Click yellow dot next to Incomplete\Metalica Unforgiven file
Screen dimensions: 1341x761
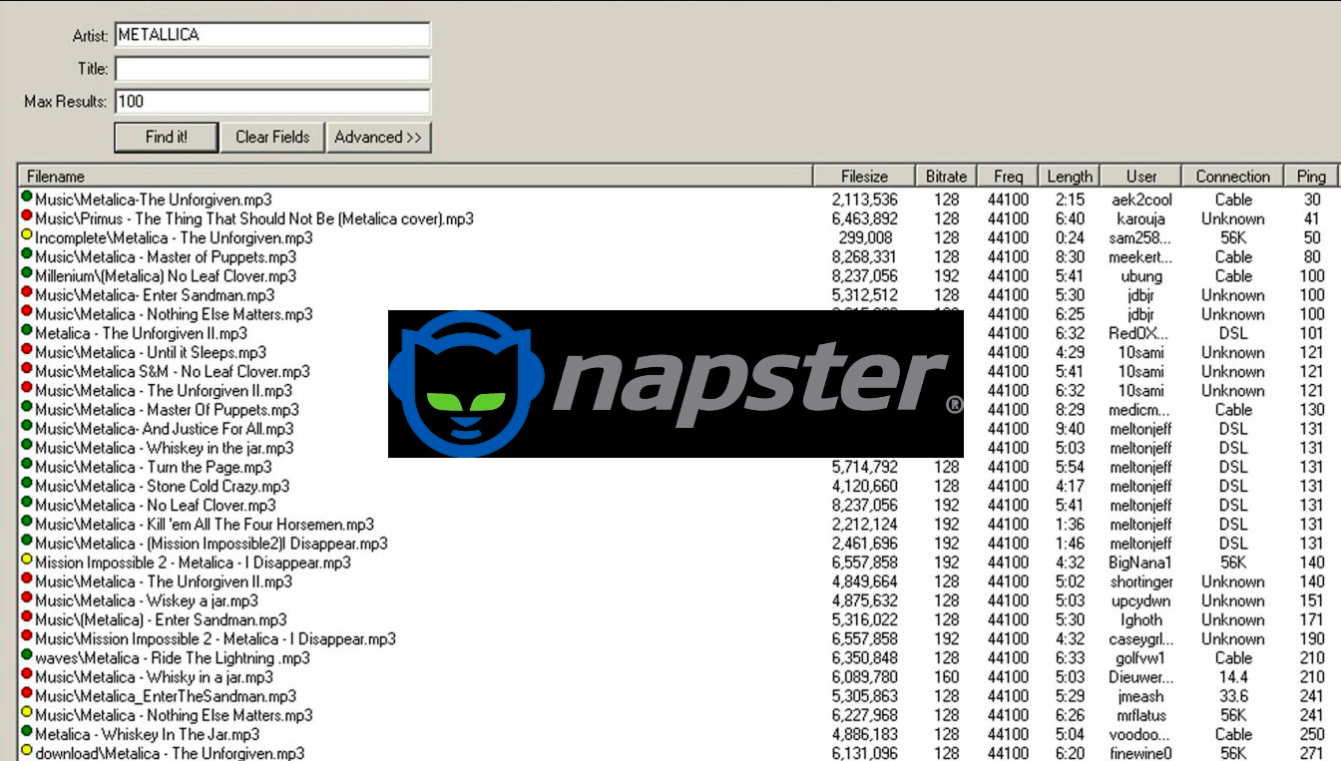pyautogui.click(x=27, y=236)
